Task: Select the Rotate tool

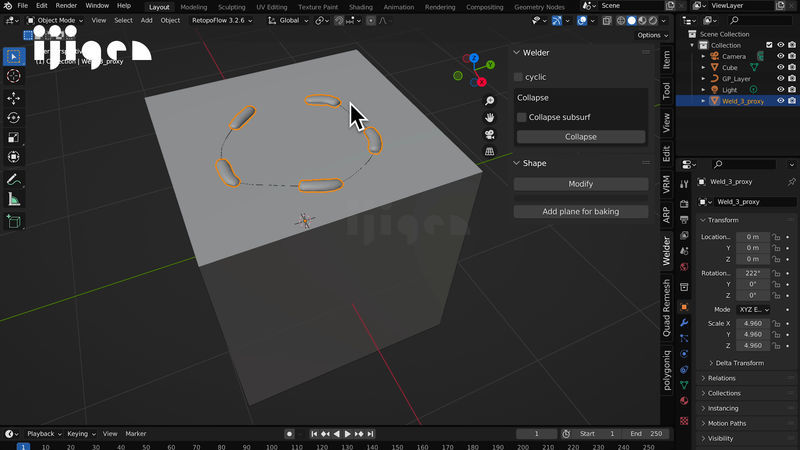Action: coord(14,118)
